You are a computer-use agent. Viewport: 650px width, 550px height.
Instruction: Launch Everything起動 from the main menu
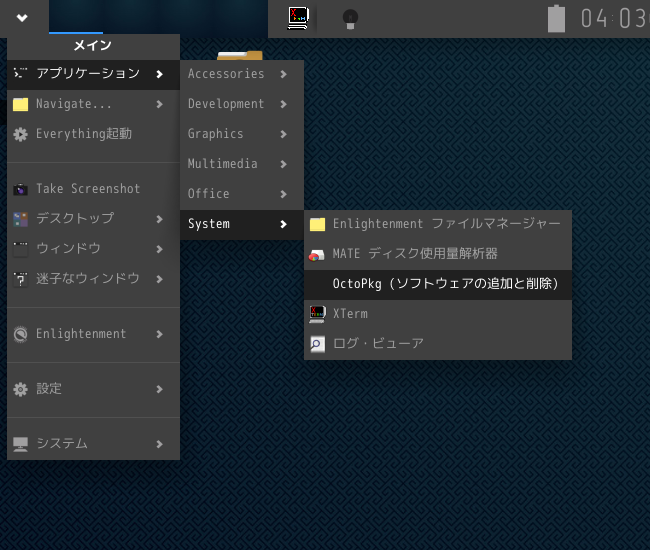(x=93, y=134)
